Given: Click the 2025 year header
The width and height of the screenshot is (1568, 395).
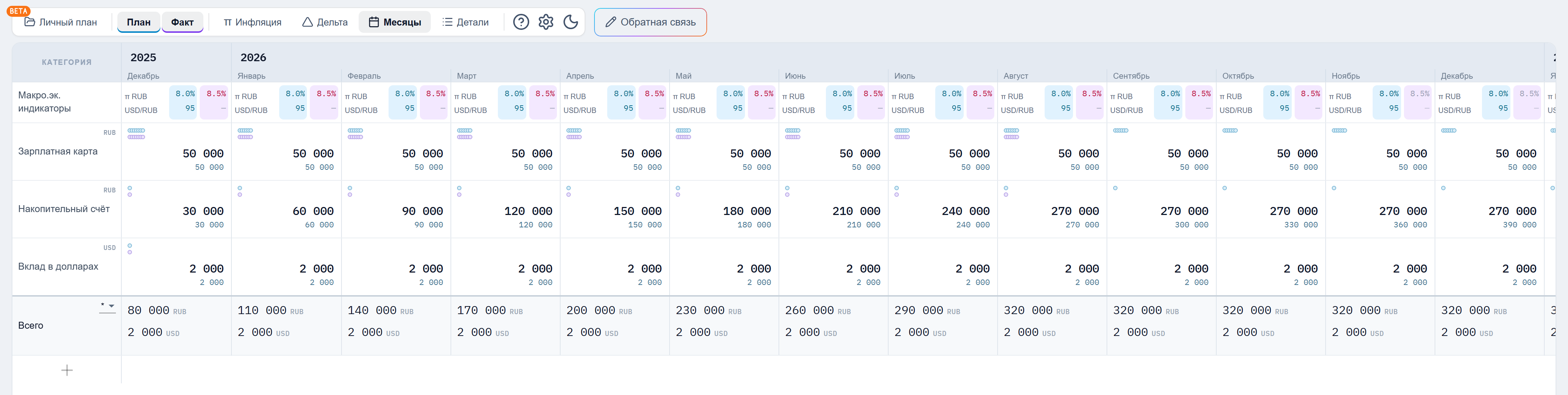Looking at the screenshot, I should coord(144,57).
